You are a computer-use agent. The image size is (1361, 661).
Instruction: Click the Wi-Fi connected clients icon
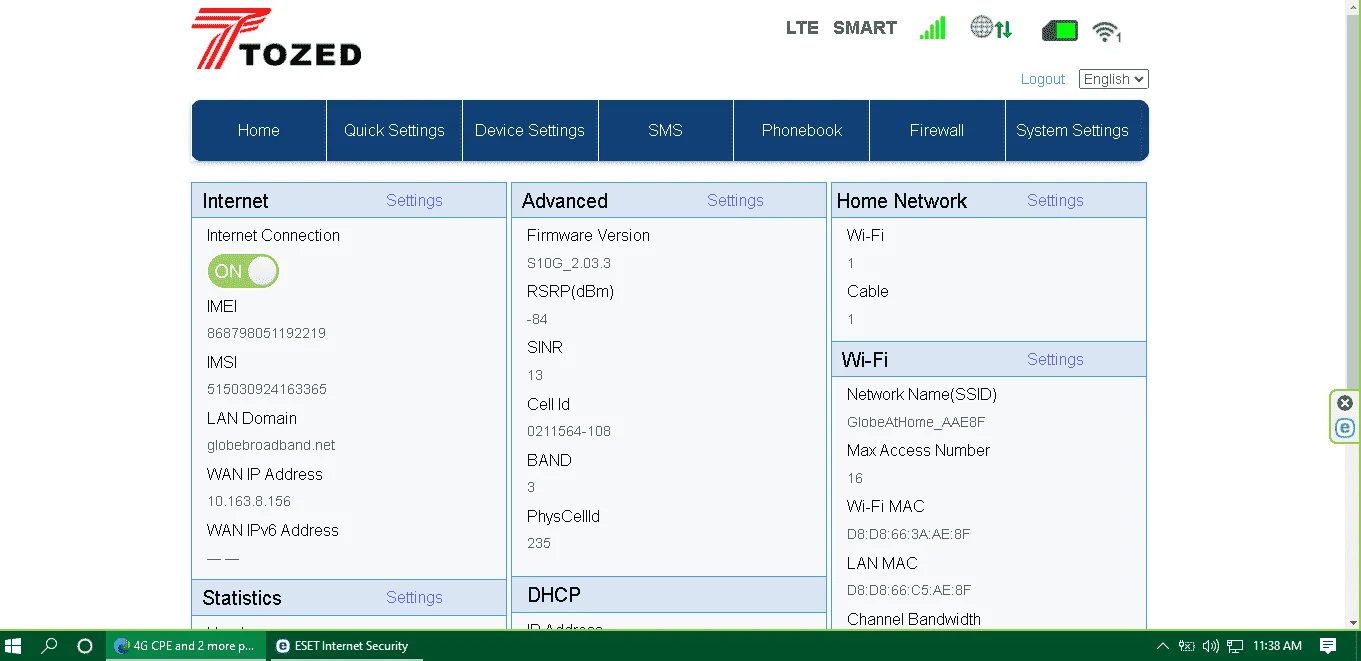coord(1106,31)
